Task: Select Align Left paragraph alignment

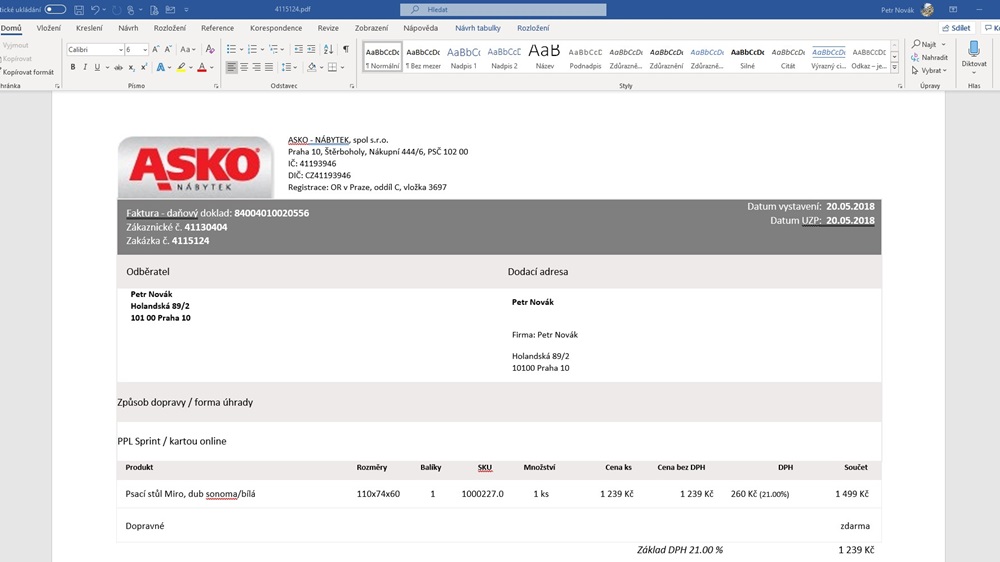Action: click(x=232, y=67)
